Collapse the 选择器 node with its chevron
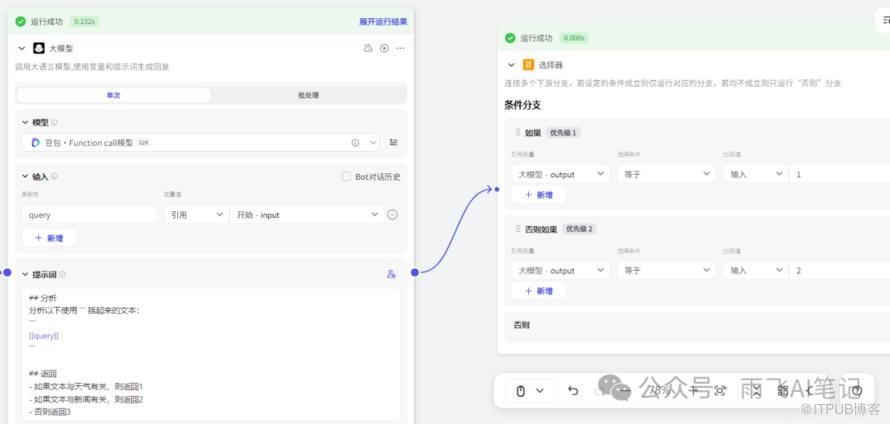Screen dimensions: 890x424 pos(511,65)
